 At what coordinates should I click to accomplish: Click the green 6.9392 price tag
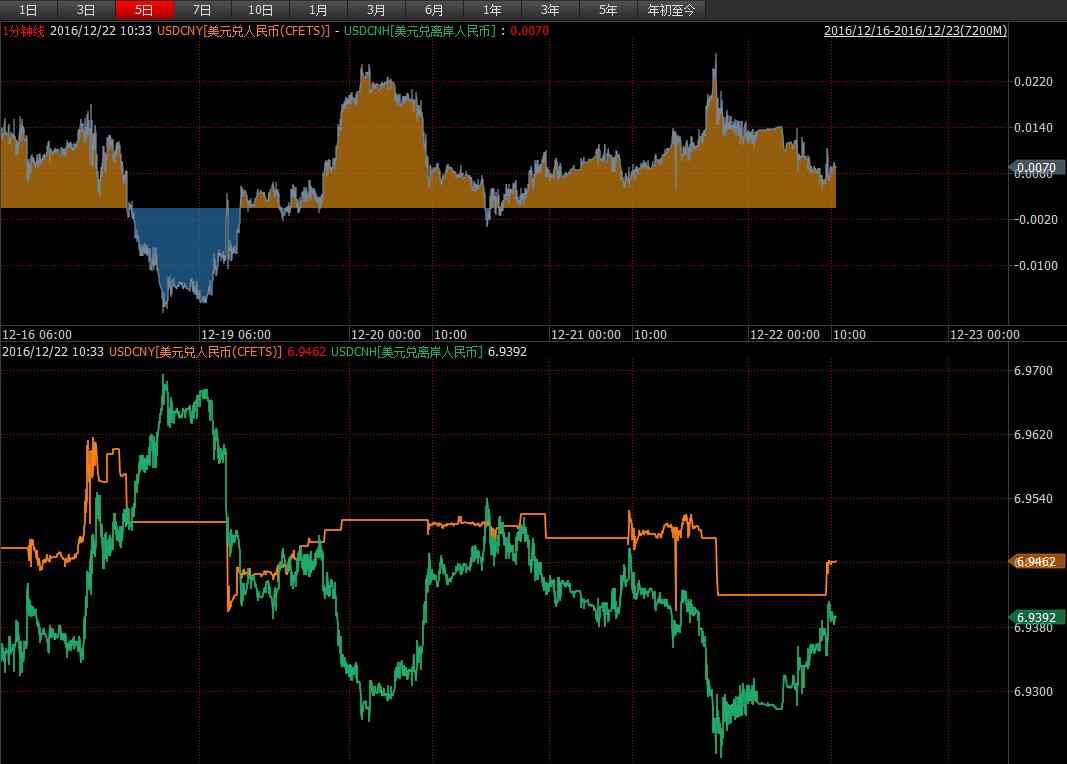pos(1035,617)
